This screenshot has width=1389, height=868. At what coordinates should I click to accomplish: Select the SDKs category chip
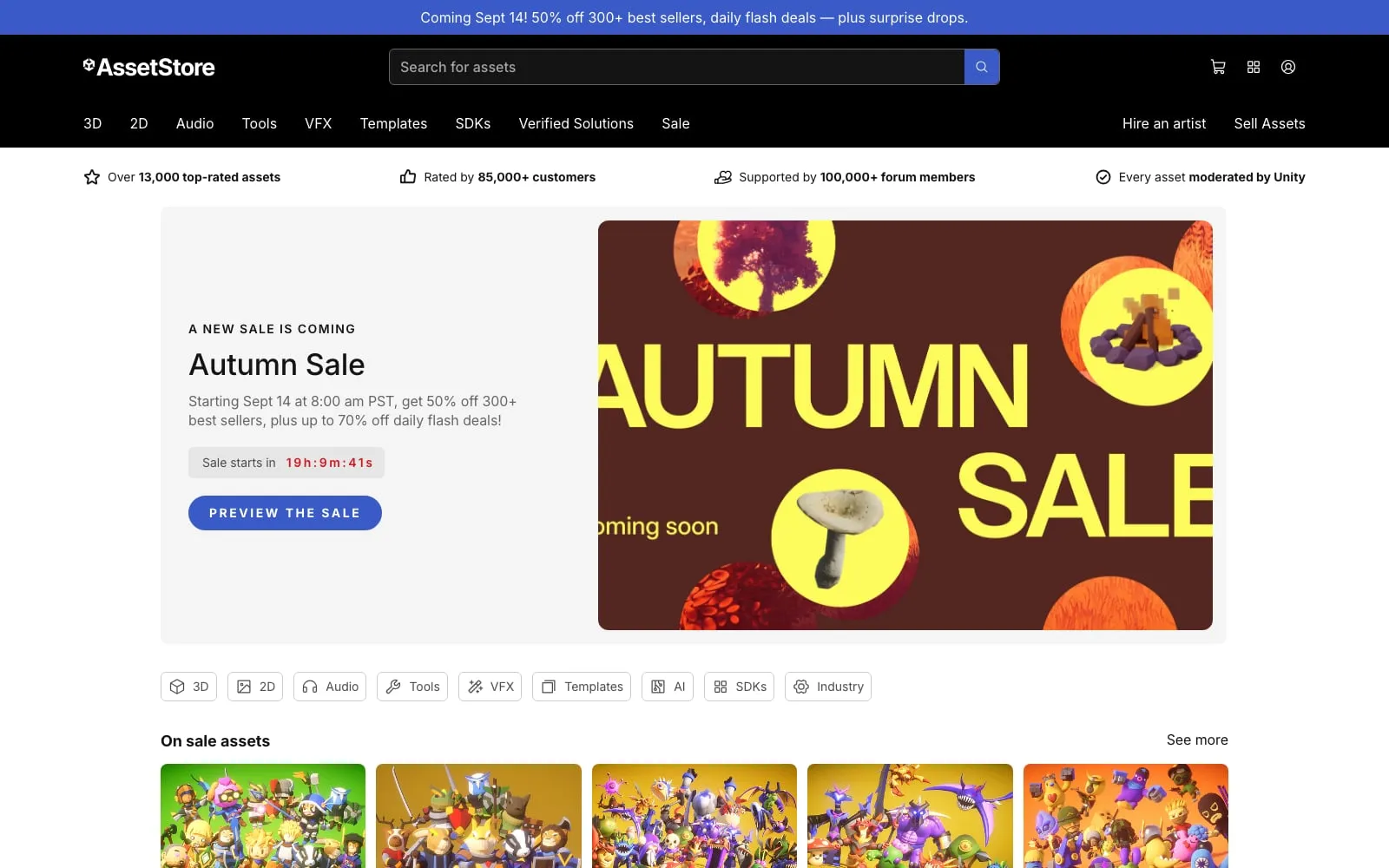pos(739,687)
